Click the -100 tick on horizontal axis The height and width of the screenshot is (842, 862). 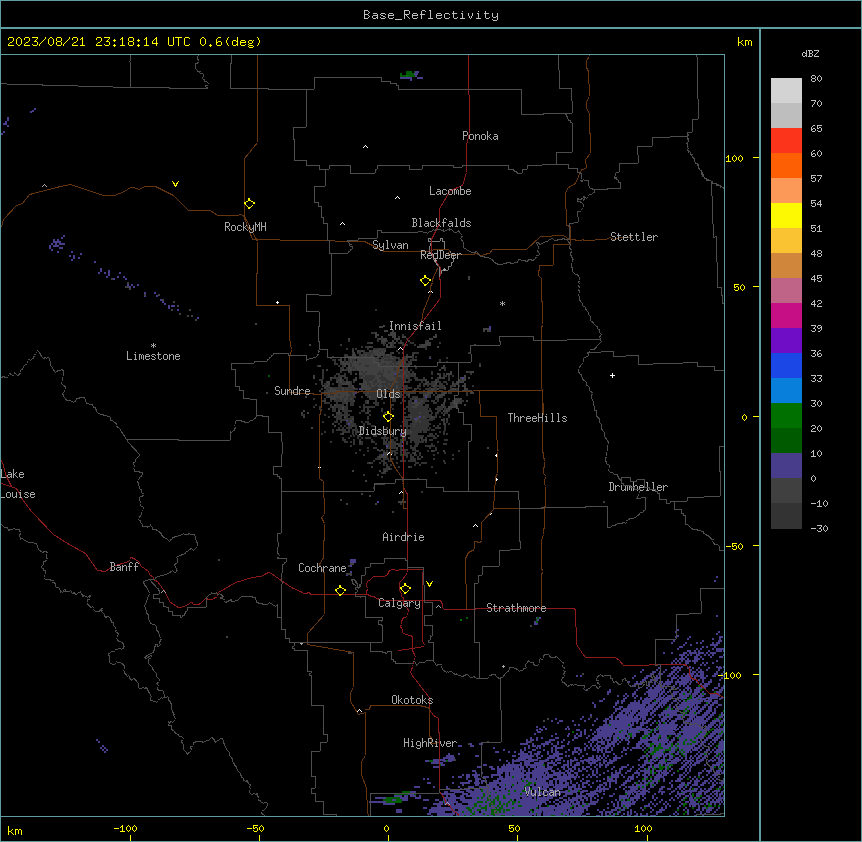pos(125,828)
